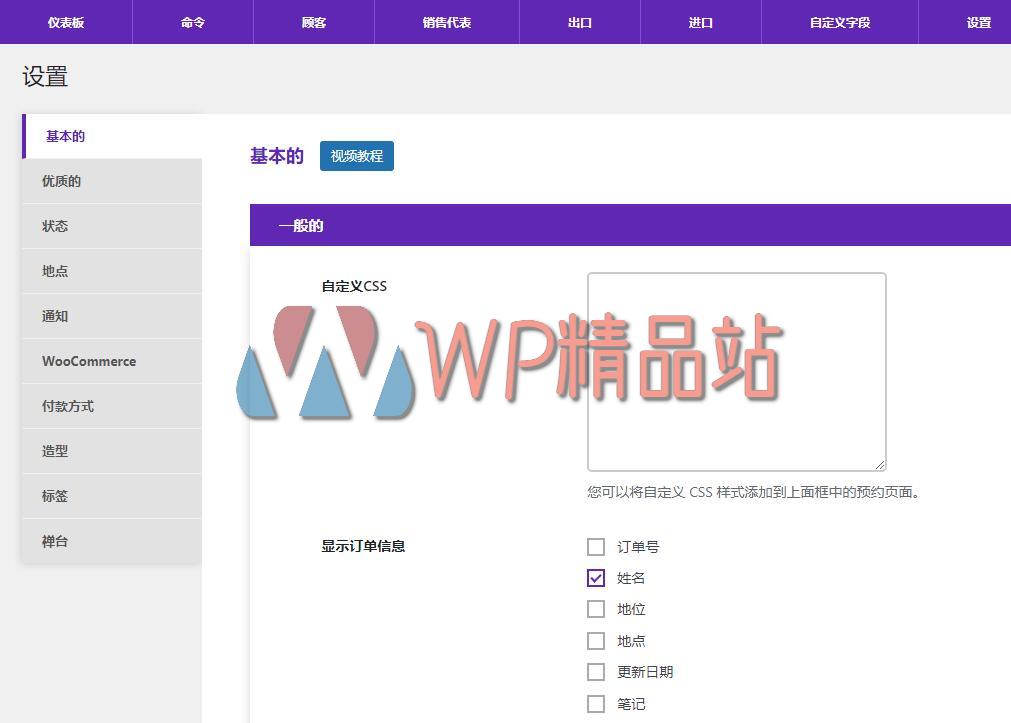Click inside the 自定义CSS text area
This screenshot has width=1011, height=723.
(x=736, y=370)
